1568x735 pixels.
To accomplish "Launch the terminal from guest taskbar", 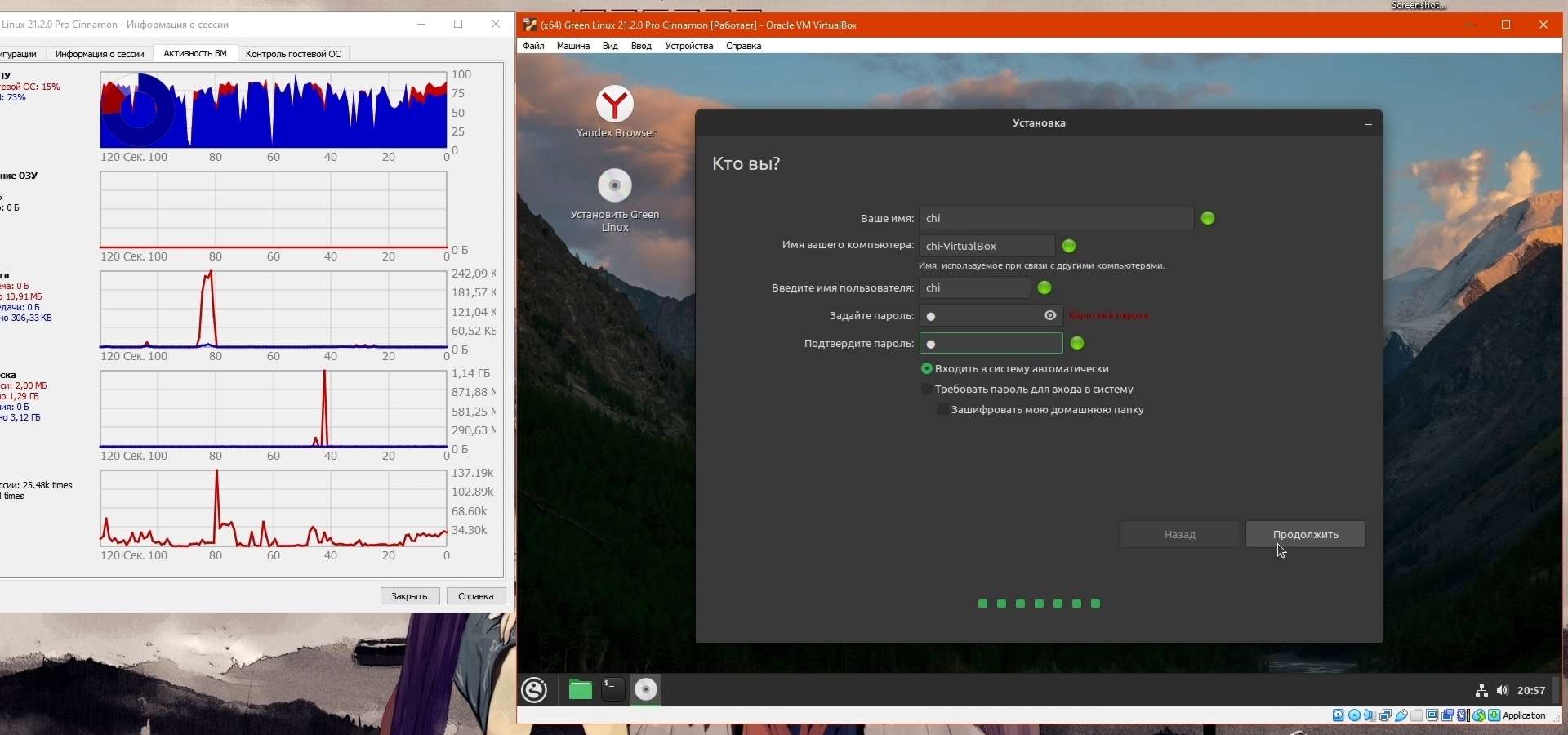I will 612,690.
